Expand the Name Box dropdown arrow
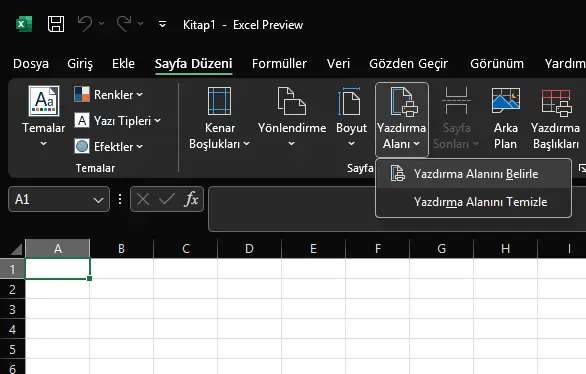586x374 pixels. point(98,200)
